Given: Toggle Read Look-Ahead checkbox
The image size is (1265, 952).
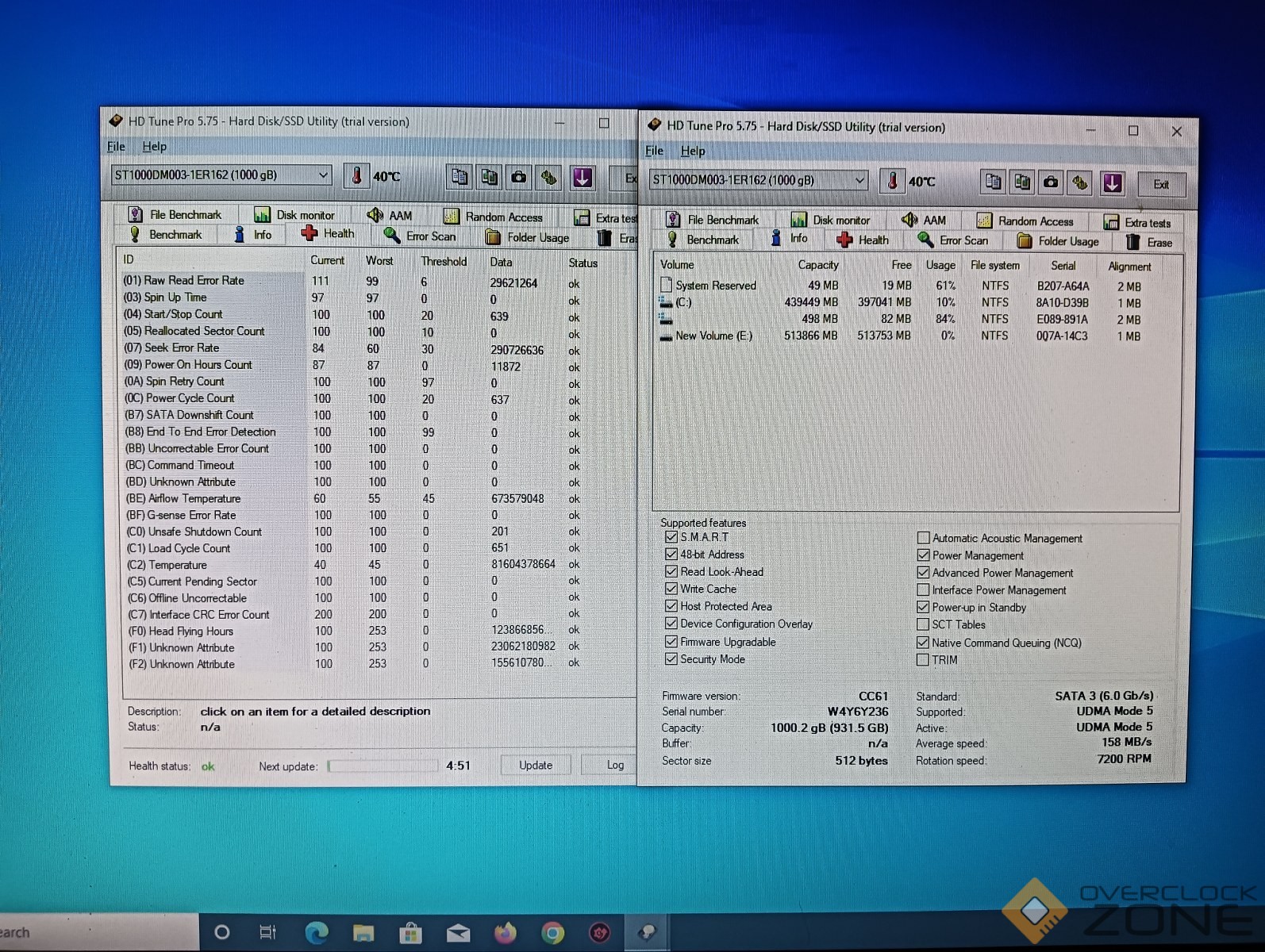Looking at the screenshot, I should pyautogui.click(x=671, y=571).
